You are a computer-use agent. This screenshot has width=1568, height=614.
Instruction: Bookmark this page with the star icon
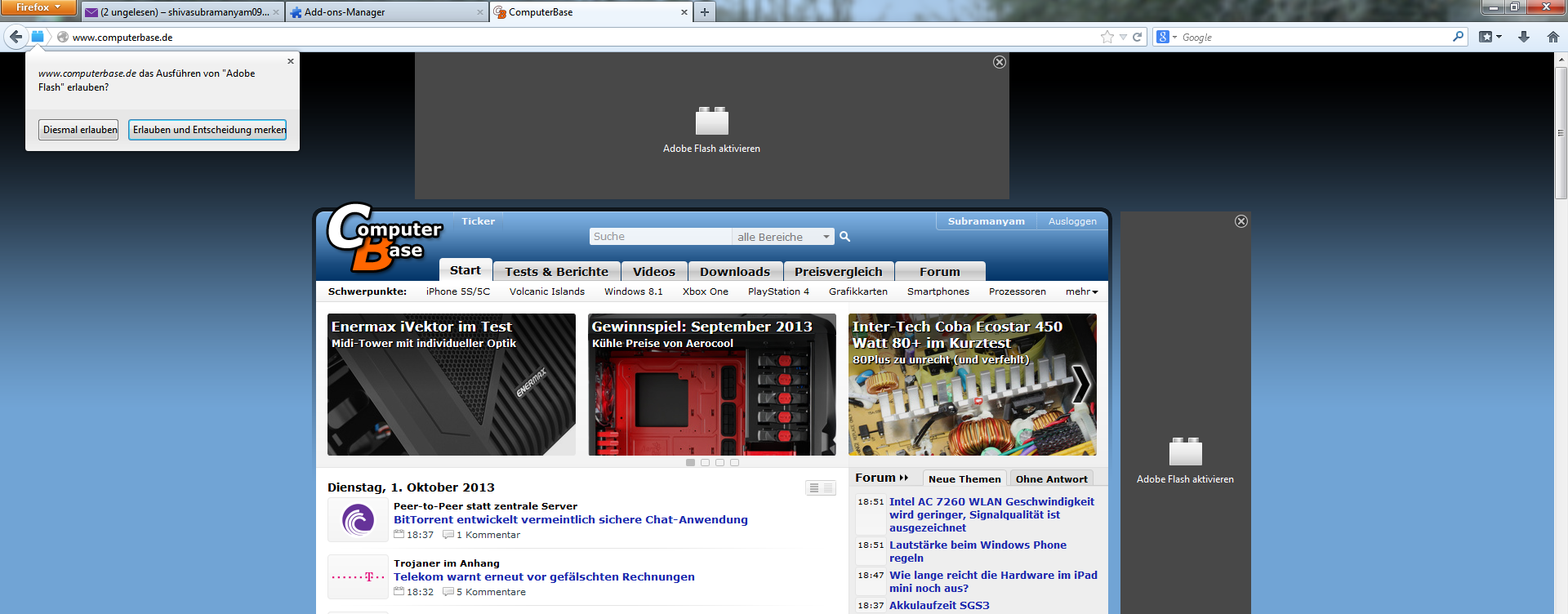pos(1107,37)
